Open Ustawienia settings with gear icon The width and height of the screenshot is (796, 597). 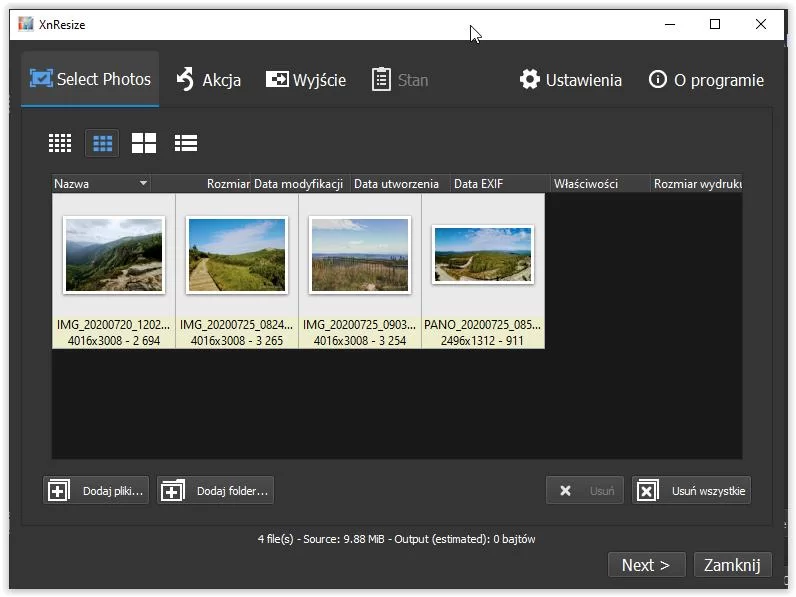click(x=571, y=80)
